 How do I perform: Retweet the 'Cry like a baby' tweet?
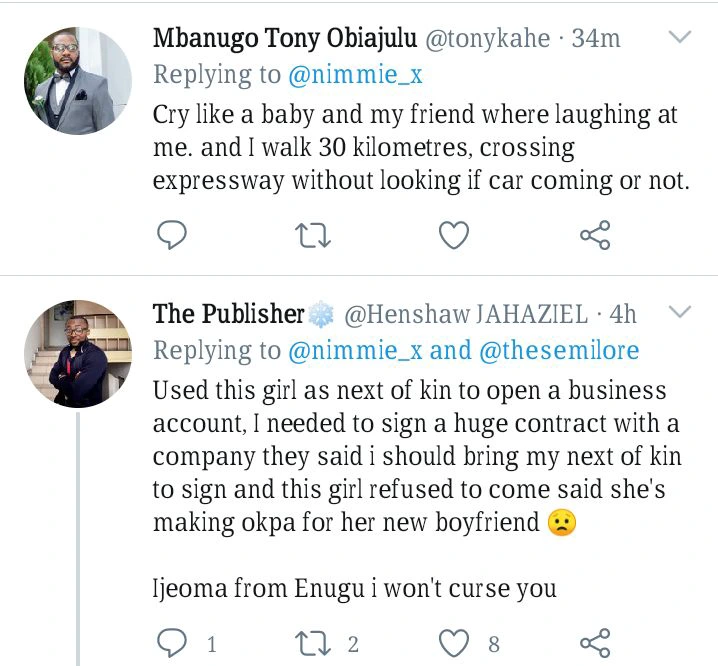(x=313, y=235)
